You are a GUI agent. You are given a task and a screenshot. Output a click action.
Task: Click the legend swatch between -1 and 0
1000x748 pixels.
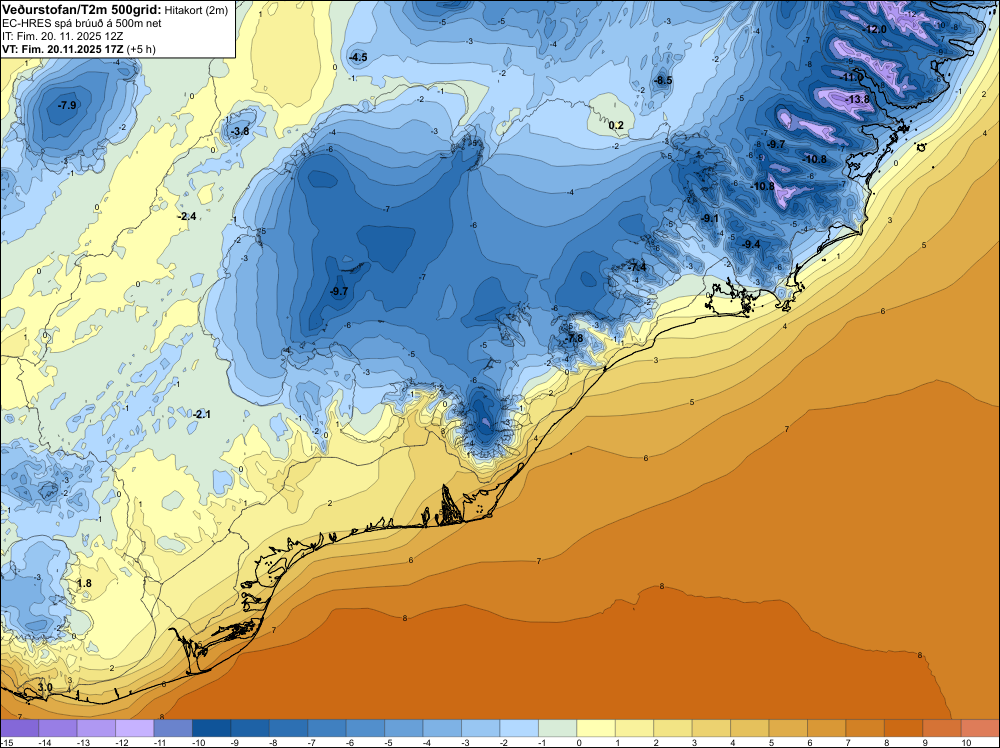557,728
